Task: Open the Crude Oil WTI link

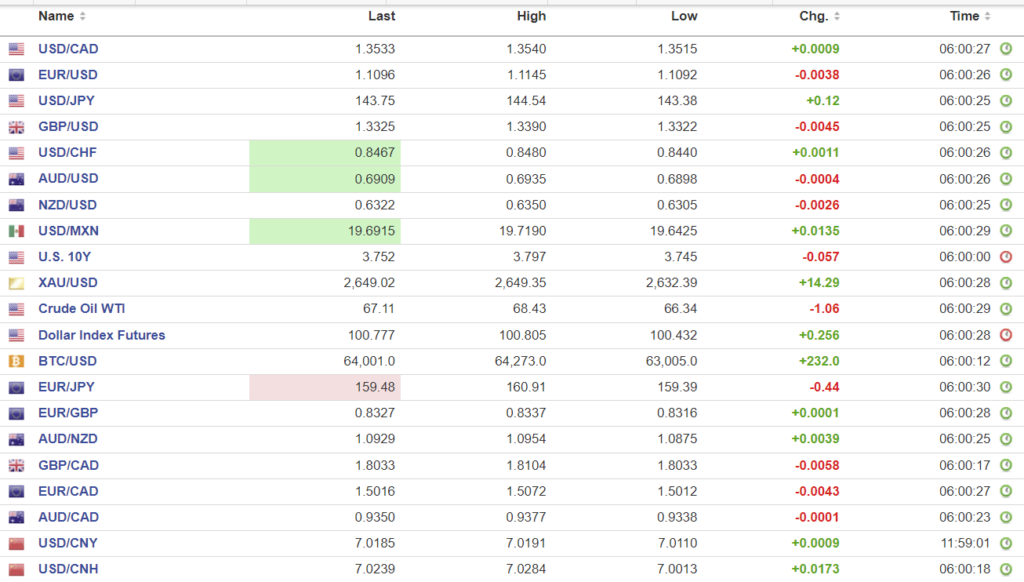Action: pos(81,309)
